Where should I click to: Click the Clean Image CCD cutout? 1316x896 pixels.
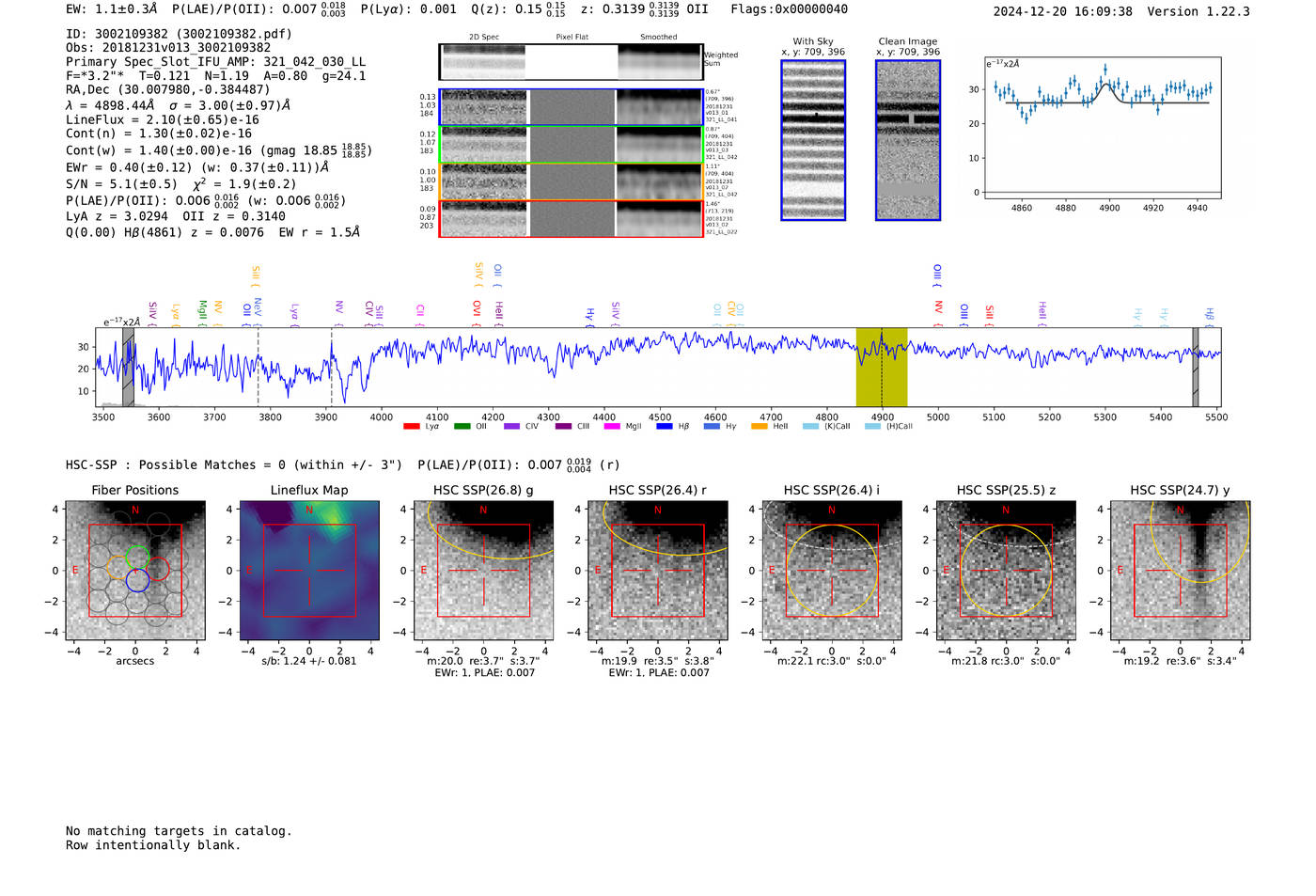coord(908,140)
